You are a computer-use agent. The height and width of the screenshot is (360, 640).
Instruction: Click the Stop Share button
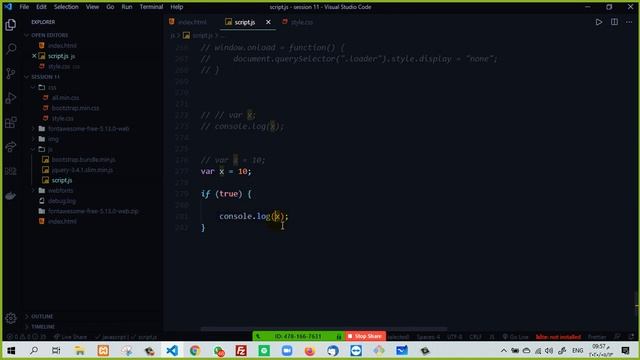366,336
